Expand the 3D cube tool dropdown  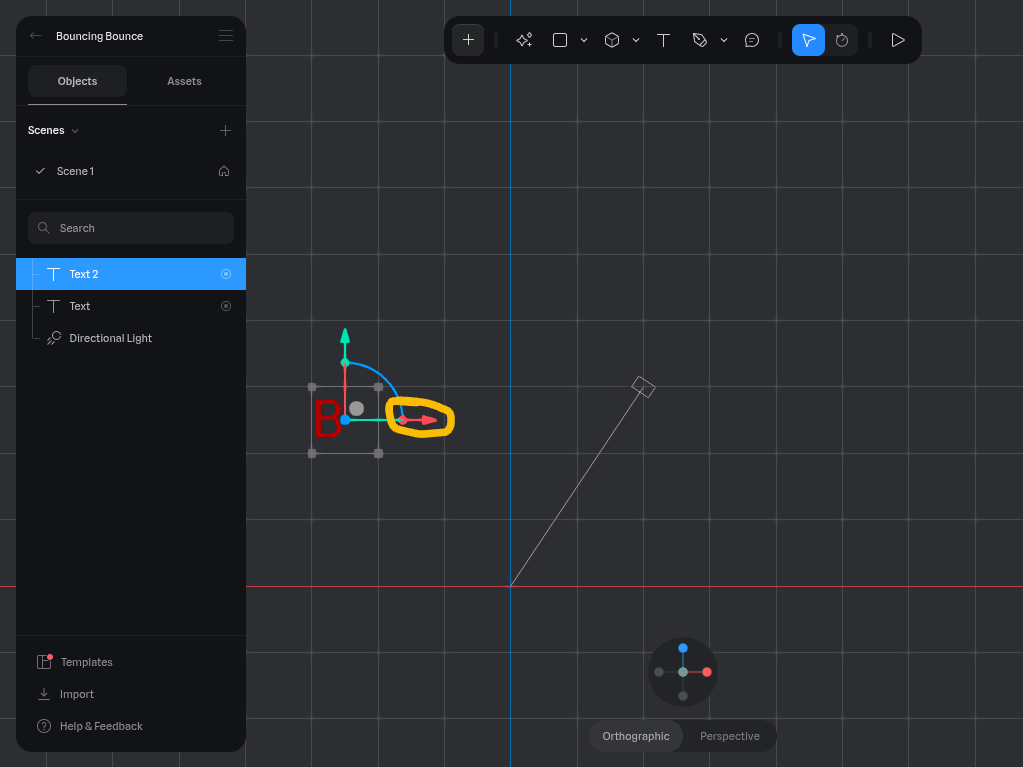tap(635, 40)
